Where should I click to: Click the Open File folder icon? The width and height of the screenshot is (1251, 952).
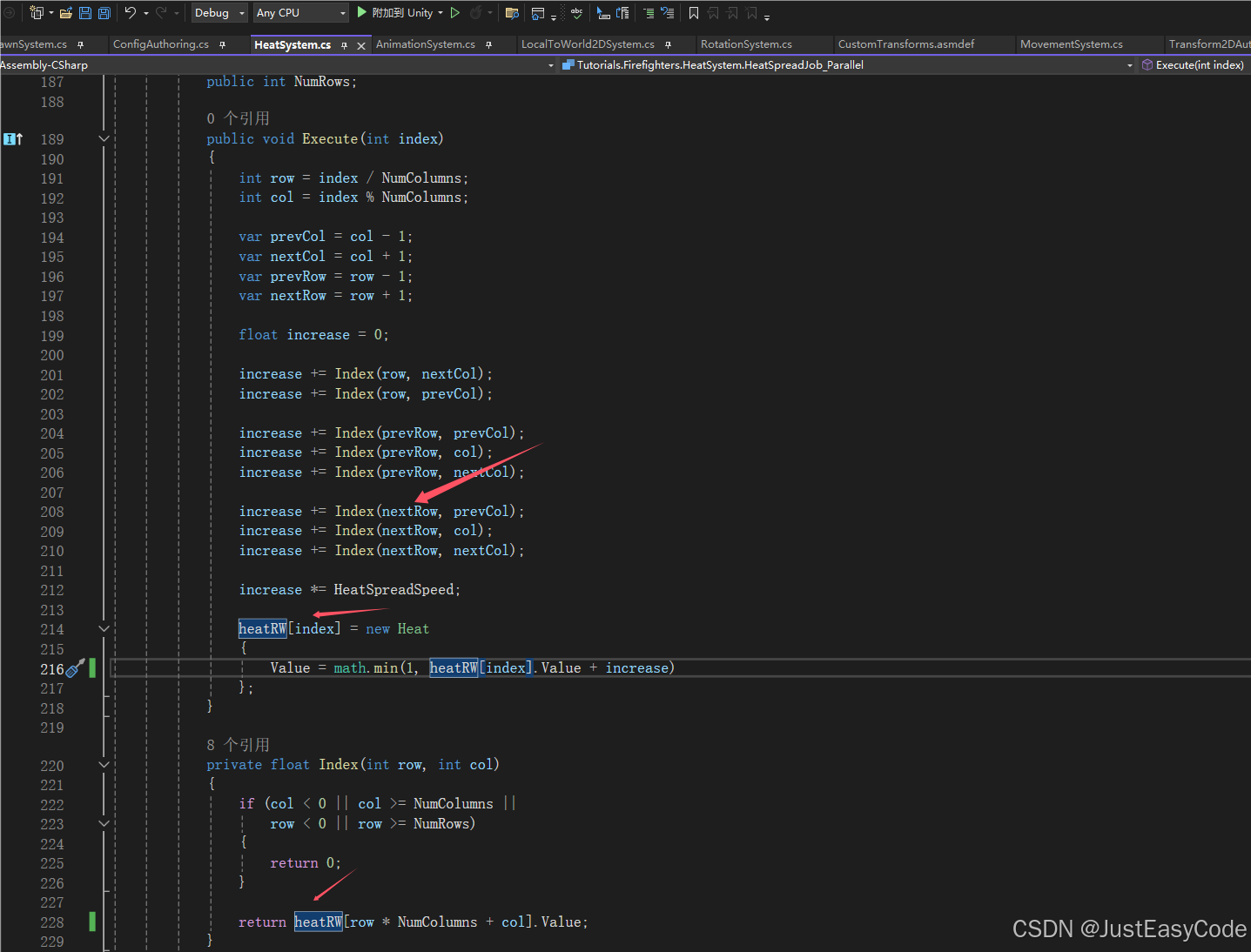click(x=66, y=12)
